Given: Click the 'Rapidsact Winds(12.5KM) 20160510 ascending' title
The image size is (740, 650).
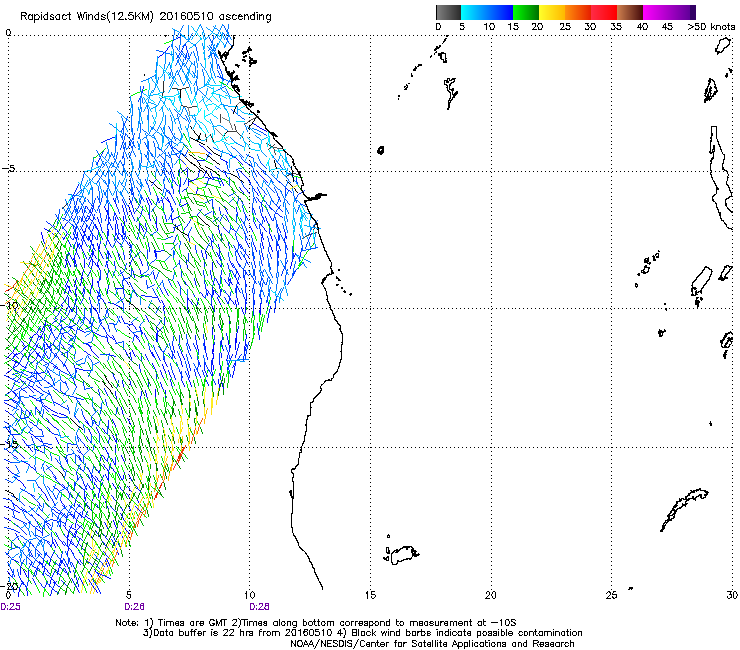Looking at the screenshot, I should click(x=146, y=17).
